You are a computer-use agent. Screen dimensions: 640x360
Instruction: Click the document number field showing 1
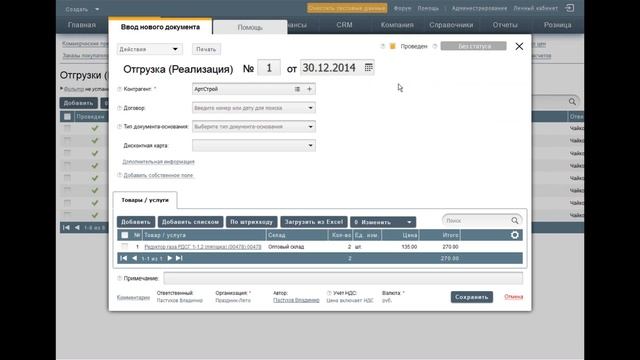tap(269, 68)
